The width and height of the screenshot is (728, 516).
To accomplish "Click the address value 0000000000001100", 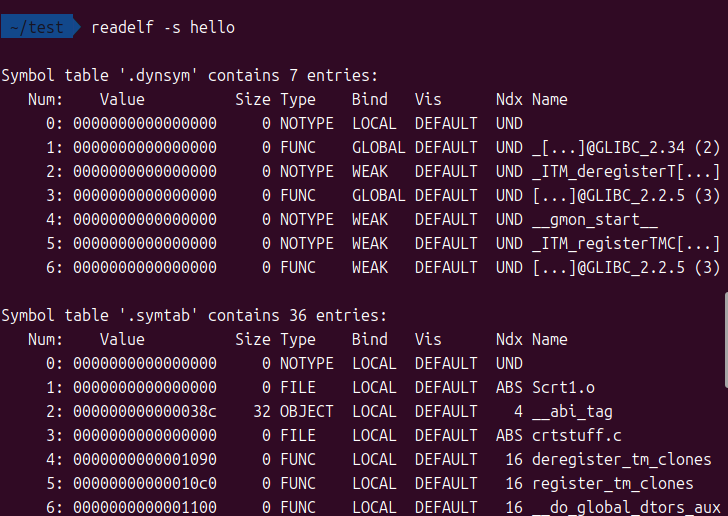I will 145,507.
